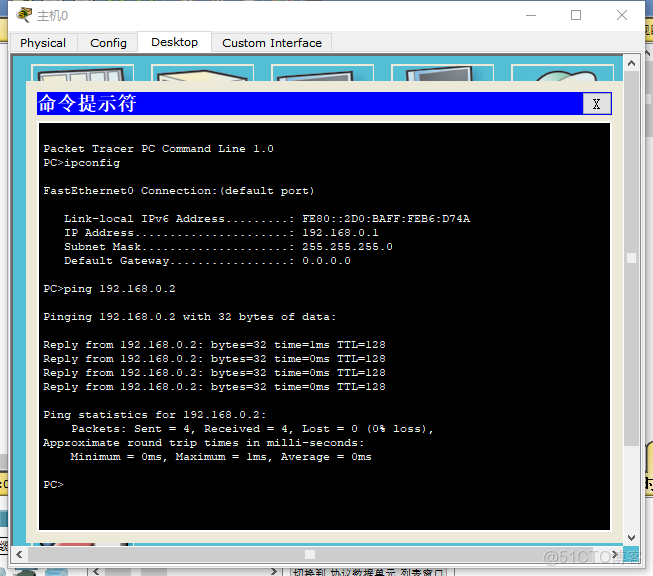Click the IP Address line 192.168.0.1
This screenshot has width=653, height=576.
[x=221, y=232]
